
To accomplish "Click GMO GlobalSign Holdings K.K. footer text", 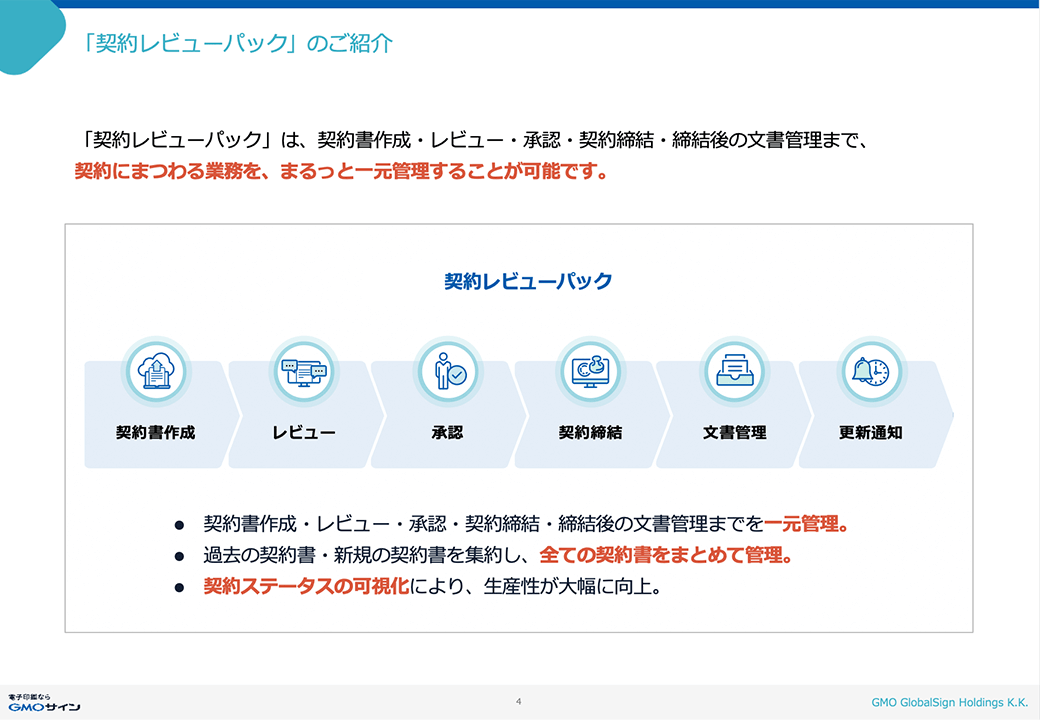I will coord(950,703).
